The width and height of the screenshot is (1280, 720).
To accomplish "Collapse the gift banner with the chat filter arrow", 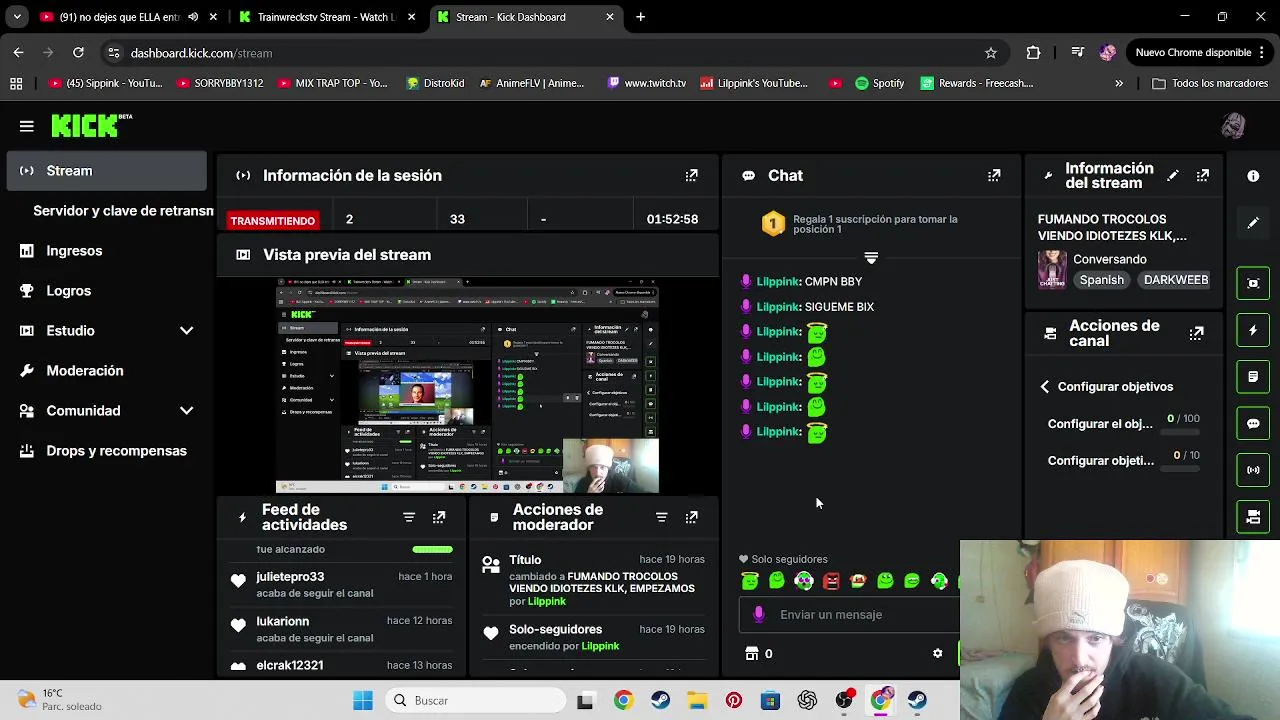I will pos(871,258).
